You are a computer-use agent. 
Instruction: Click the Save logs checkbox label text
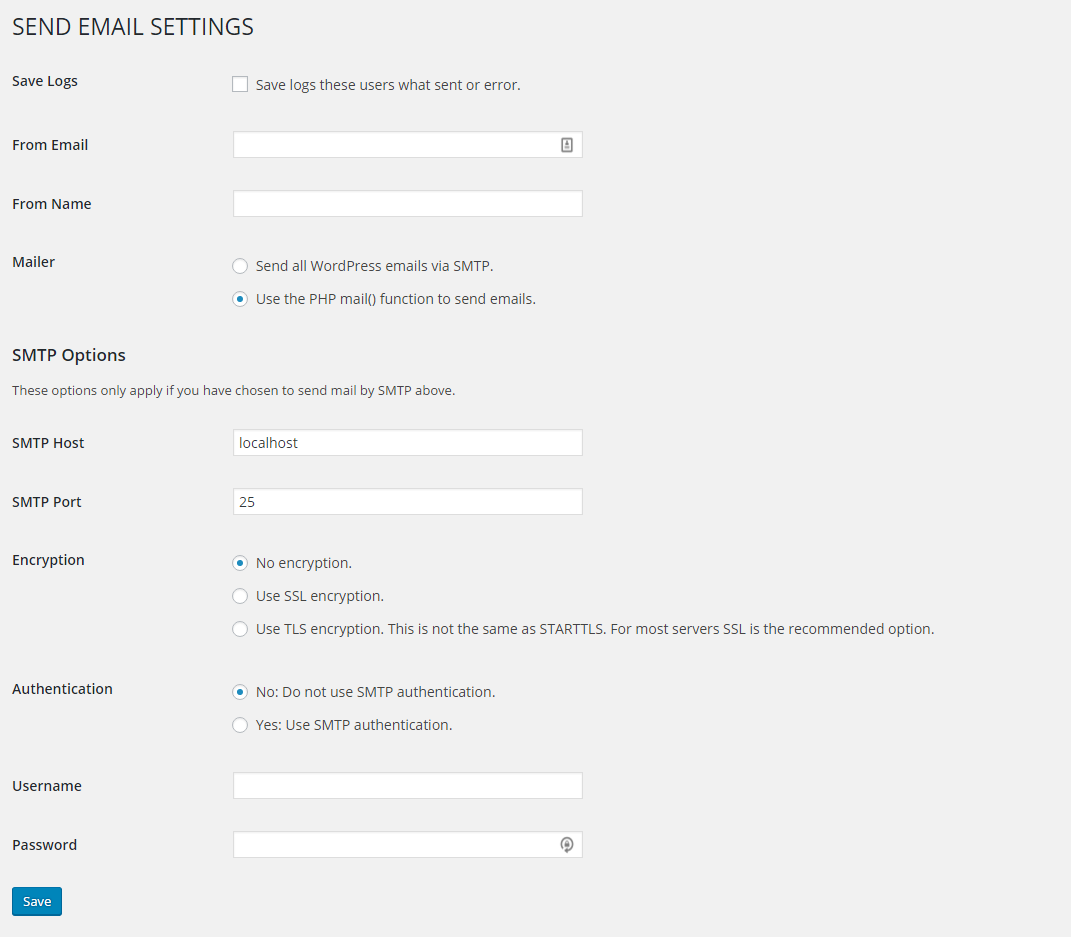(388, 85)
